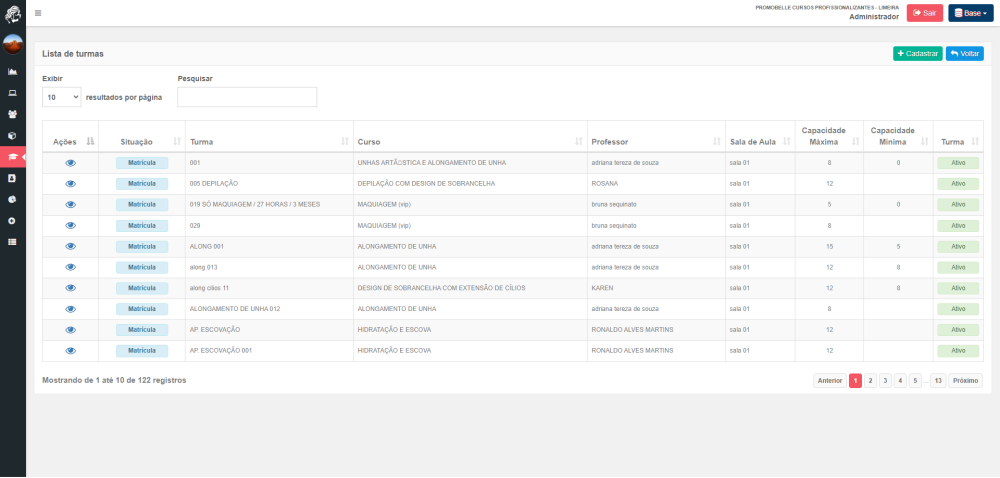The image size is (1000, 478).
Task: Open the Base dropdown menu
Action: coord(971,13)
